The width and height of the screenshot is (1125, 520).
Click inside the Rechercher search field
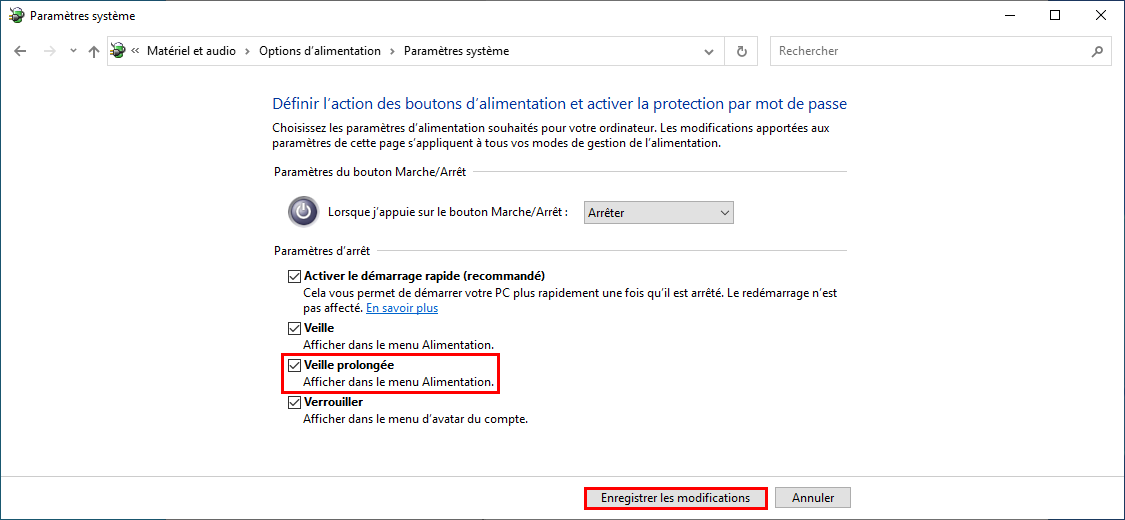tap(930, 52)
